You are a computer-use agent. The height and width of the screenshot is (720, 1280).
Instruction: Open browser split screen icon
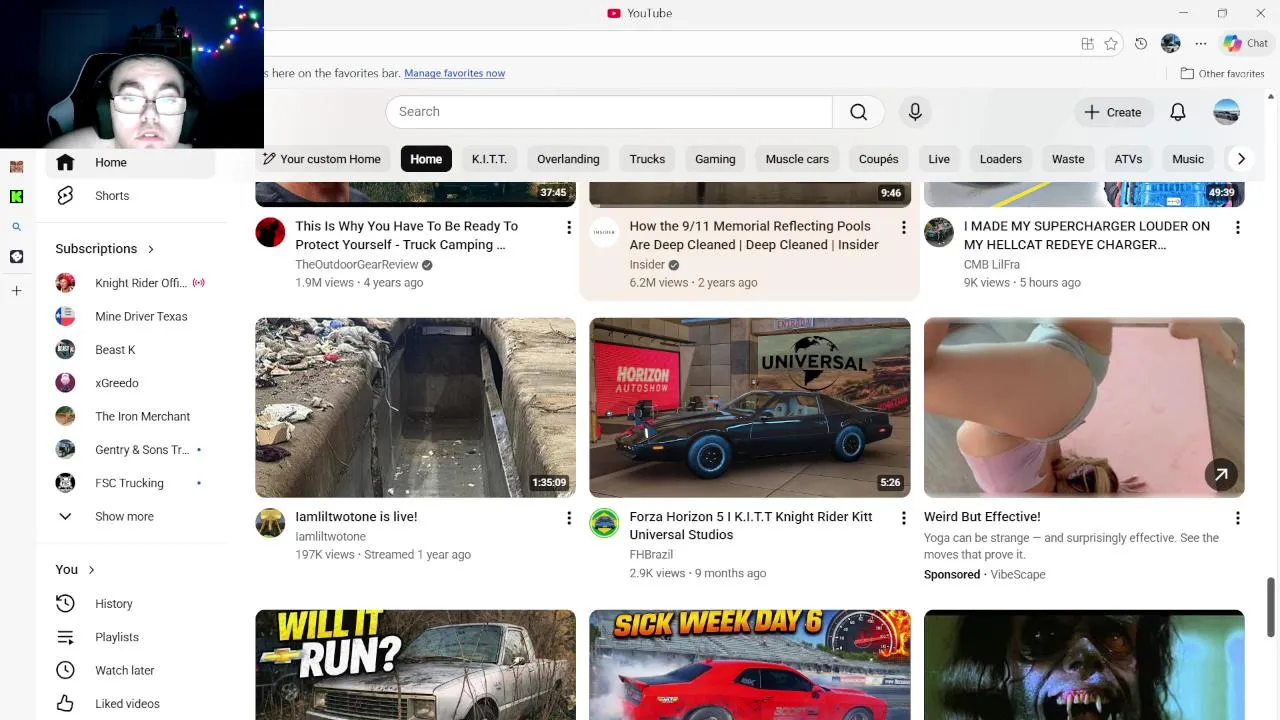coord(1087,44)
